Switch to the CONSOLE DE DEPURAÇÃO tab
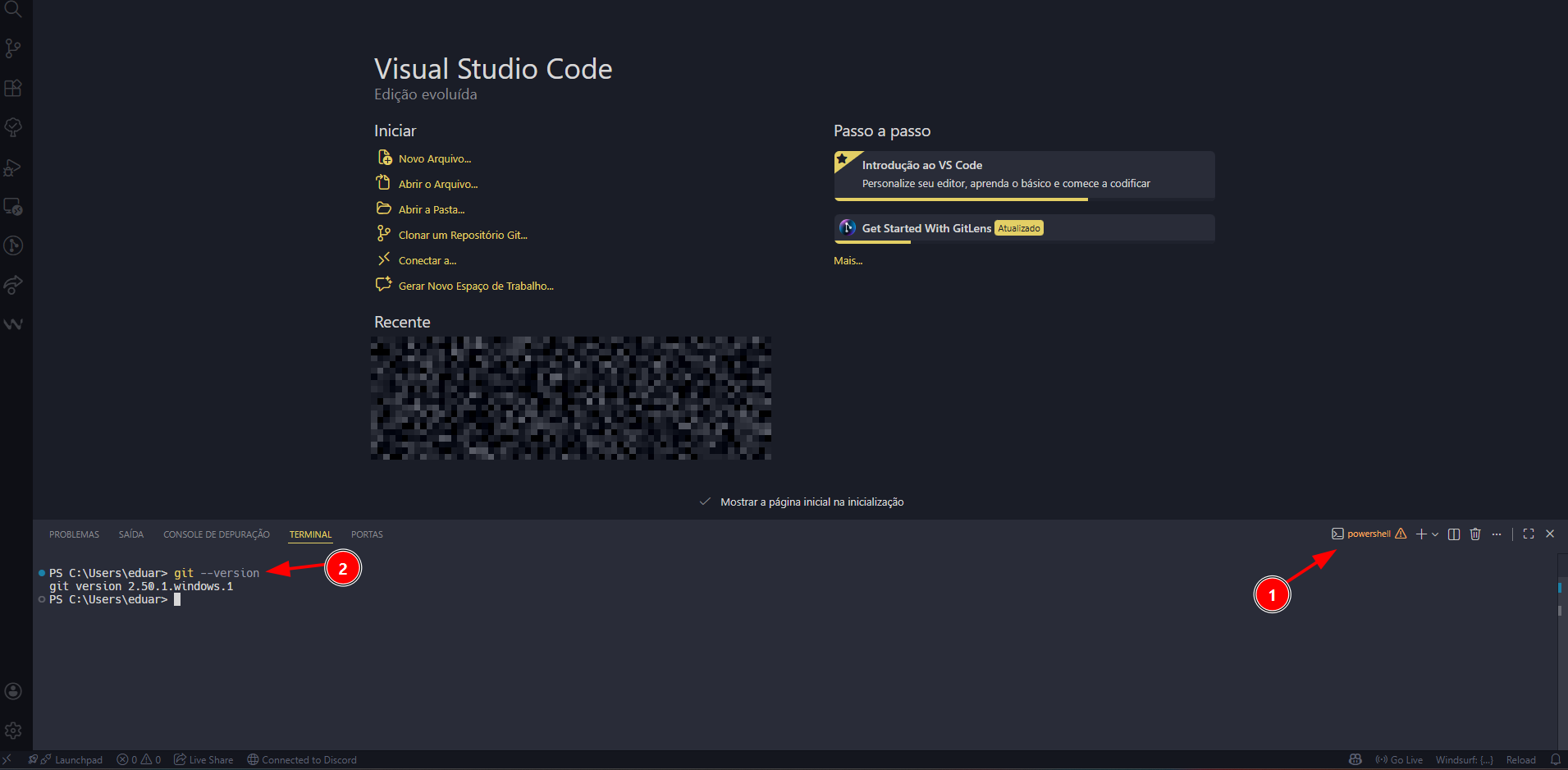 click(x=216, y=534)
